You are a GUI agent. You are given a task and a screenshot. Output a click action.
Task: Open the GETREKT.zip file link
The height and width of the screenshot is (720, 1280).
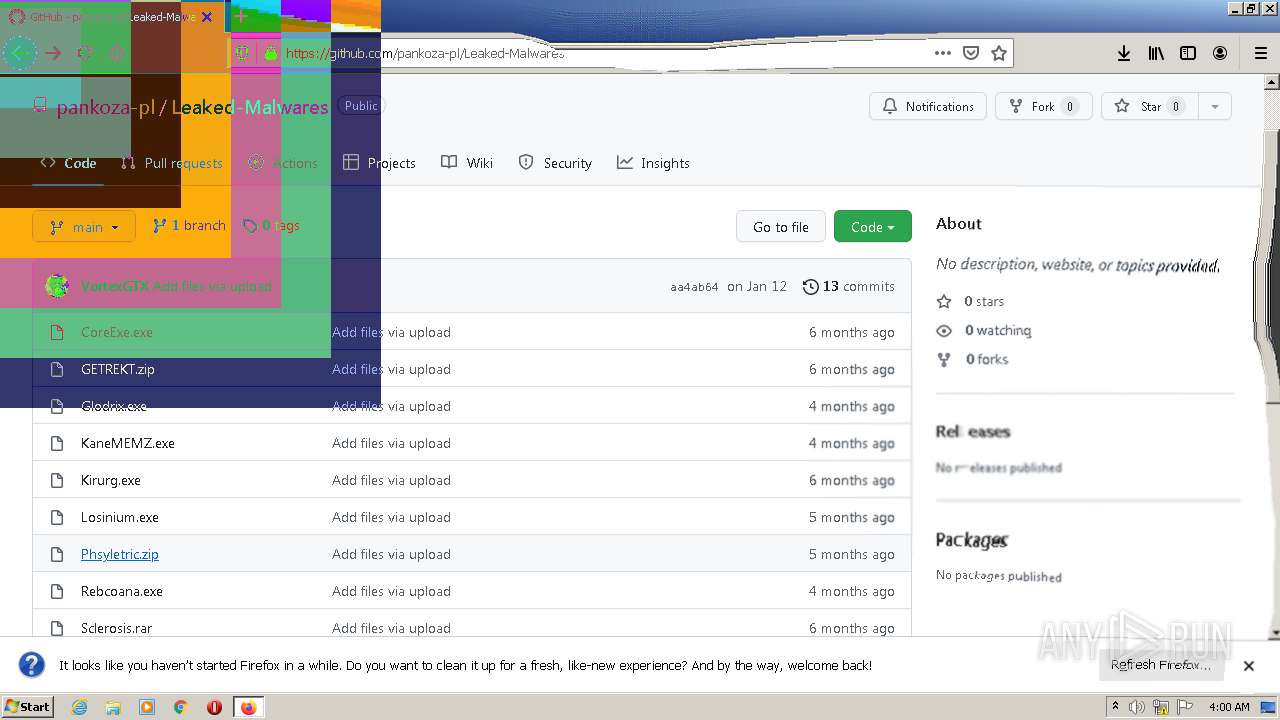[118, 369]
